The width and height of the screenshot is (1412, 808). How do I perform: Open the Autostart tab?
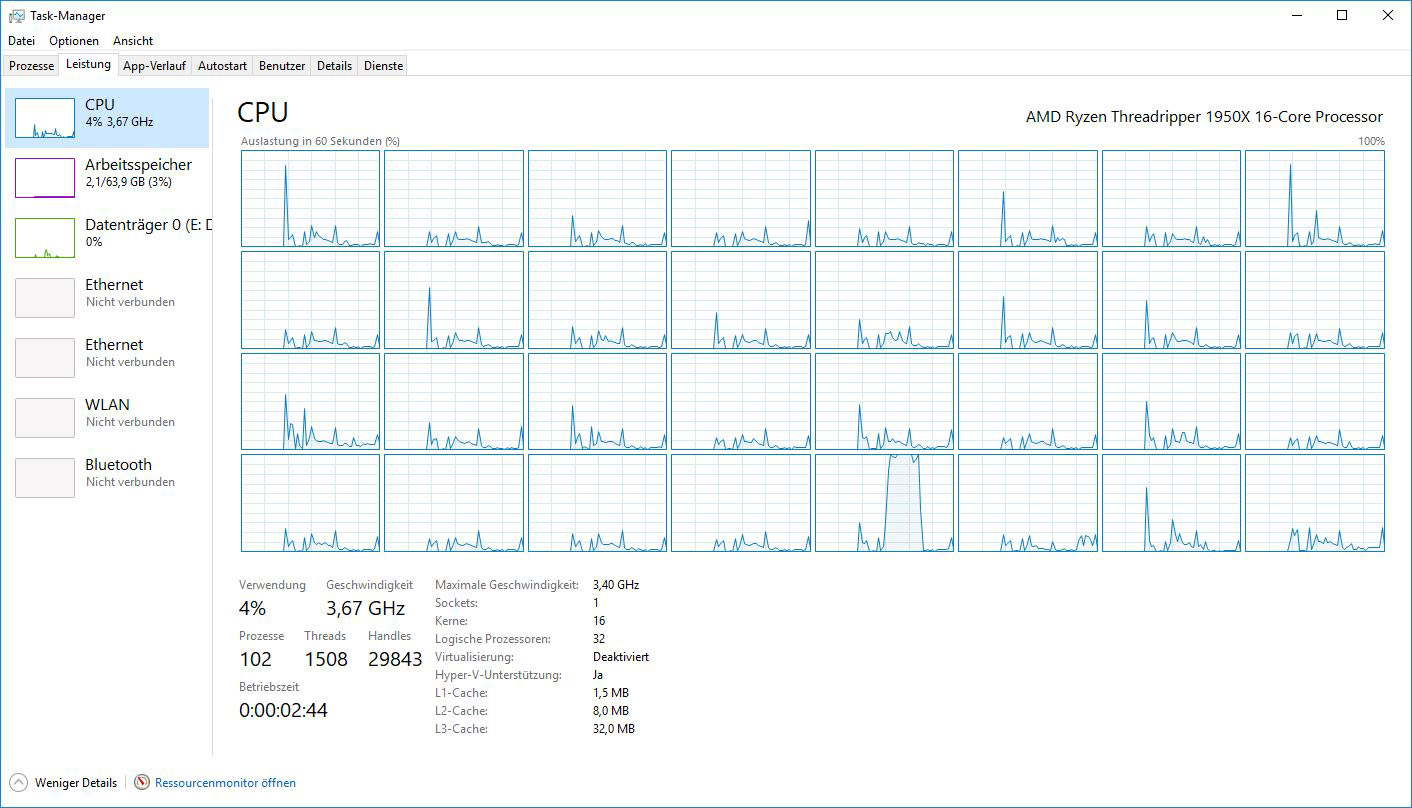coord(222,66)
